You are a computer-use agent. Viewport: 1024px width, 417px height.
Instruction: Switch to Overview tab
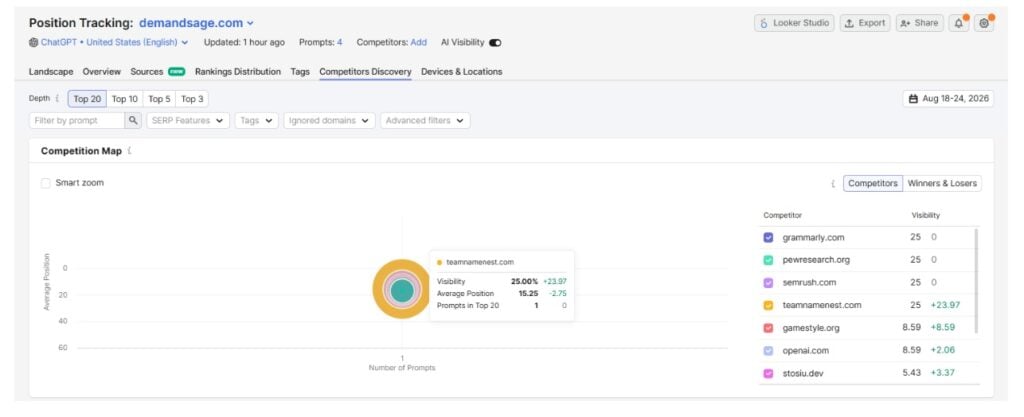[102, 72]
